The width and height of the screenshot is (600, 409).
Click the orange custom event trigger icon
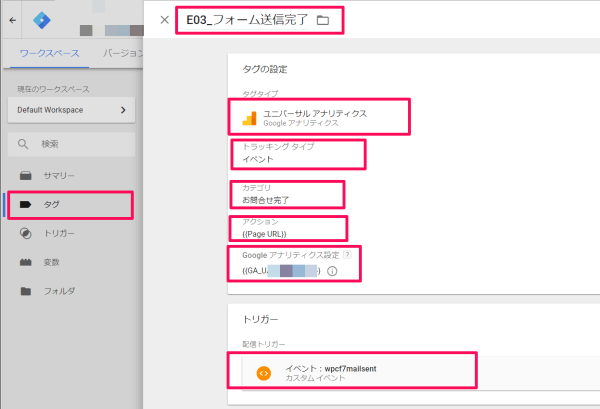point(264,373)
